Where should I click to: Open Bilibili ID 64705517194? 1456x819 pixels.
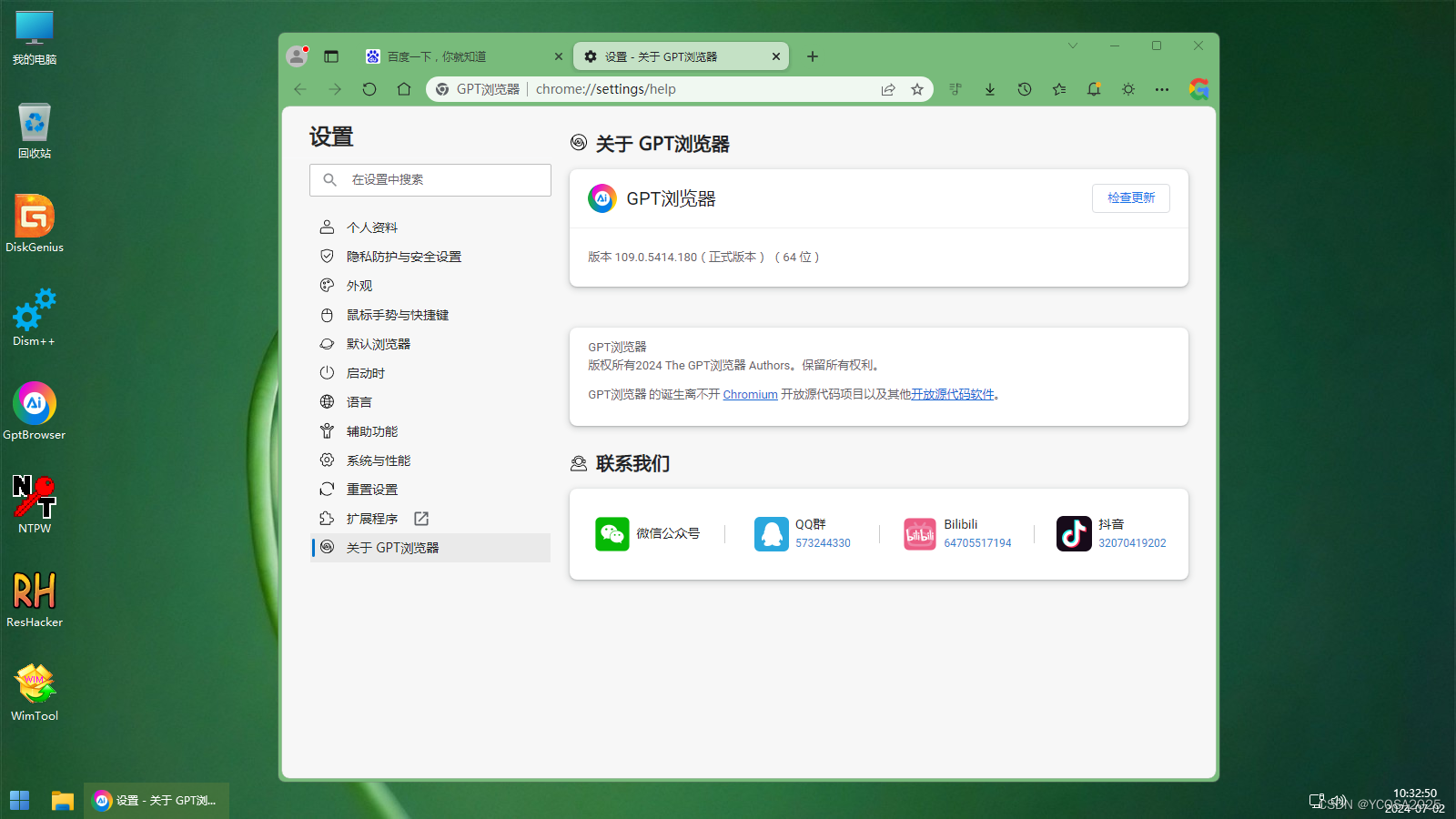pos(977,543)
